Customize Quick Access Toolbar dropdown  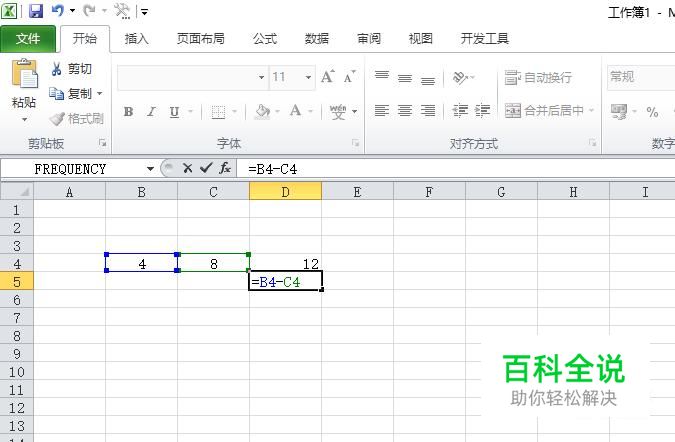(145, 12)
